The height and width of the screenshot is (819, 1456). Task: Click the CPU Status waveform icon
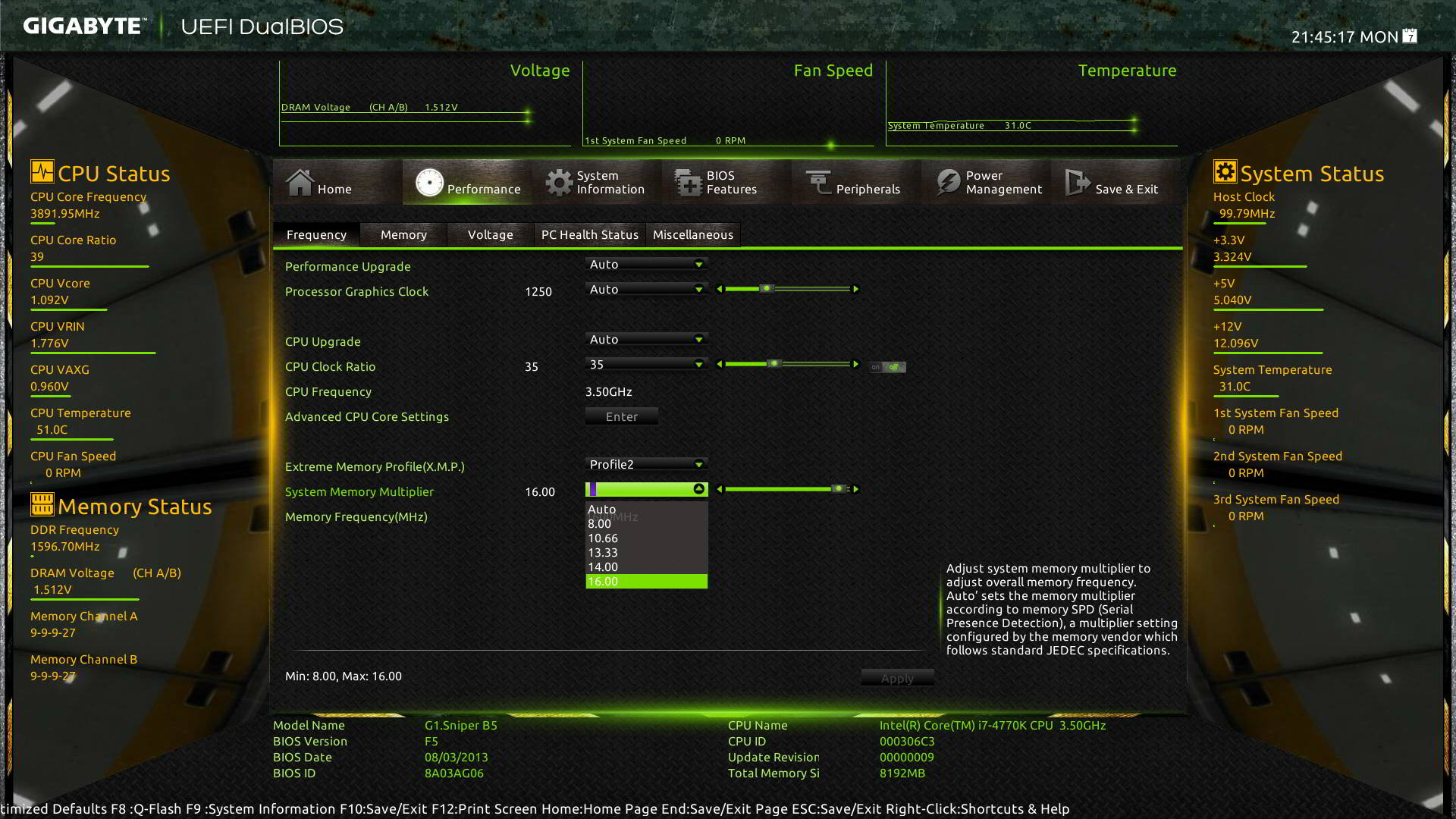[42, 171]
